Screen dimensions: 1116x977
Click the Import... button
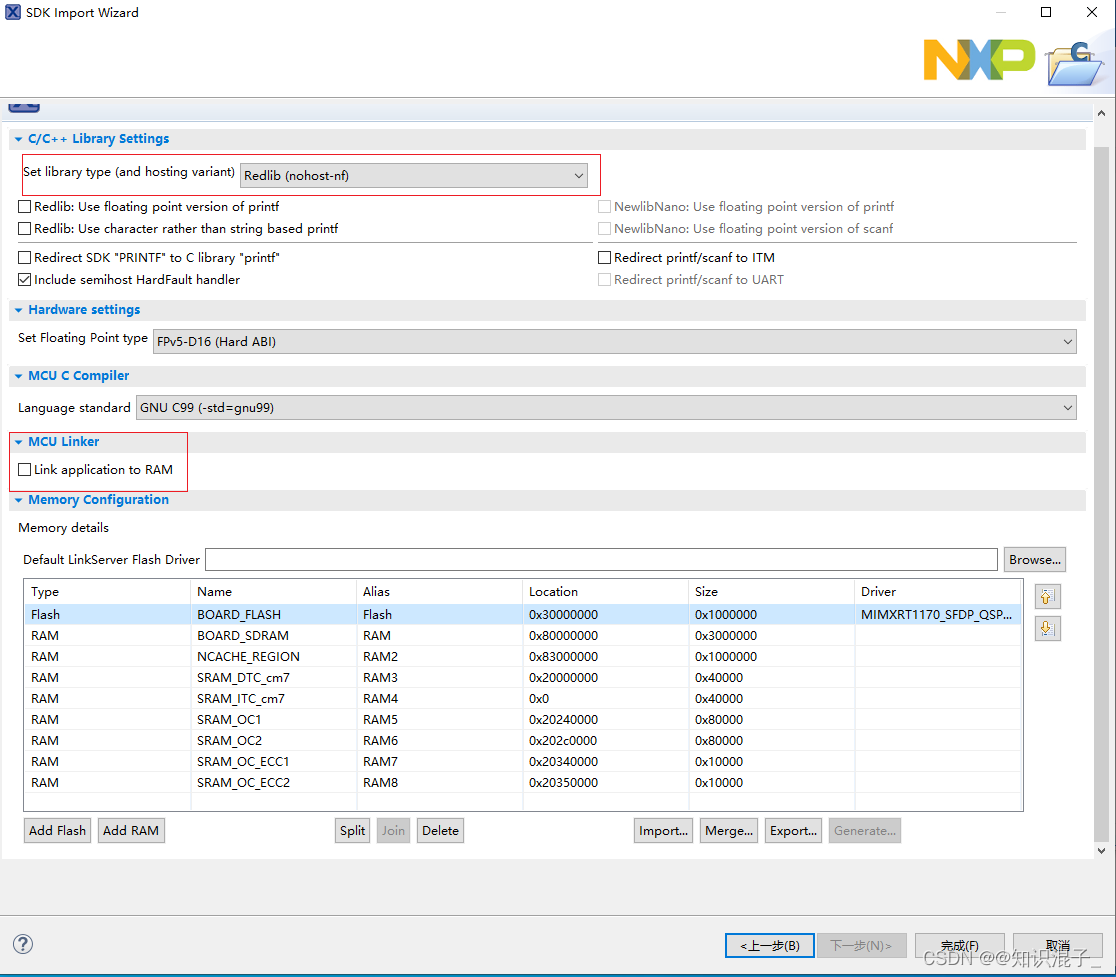tap(663, 830)
